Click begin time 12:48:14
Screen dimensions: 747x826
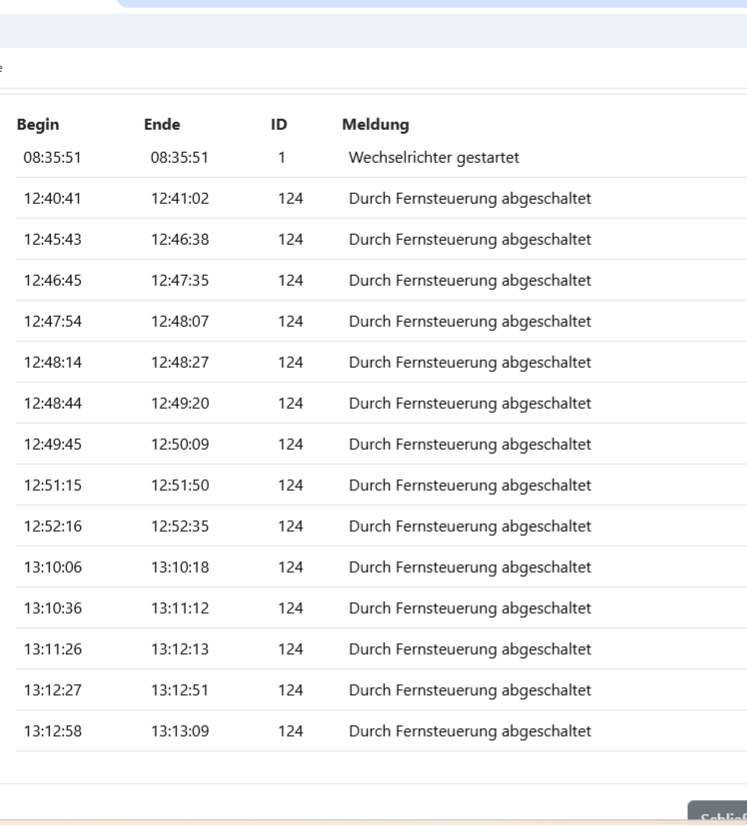pos(53,362)
